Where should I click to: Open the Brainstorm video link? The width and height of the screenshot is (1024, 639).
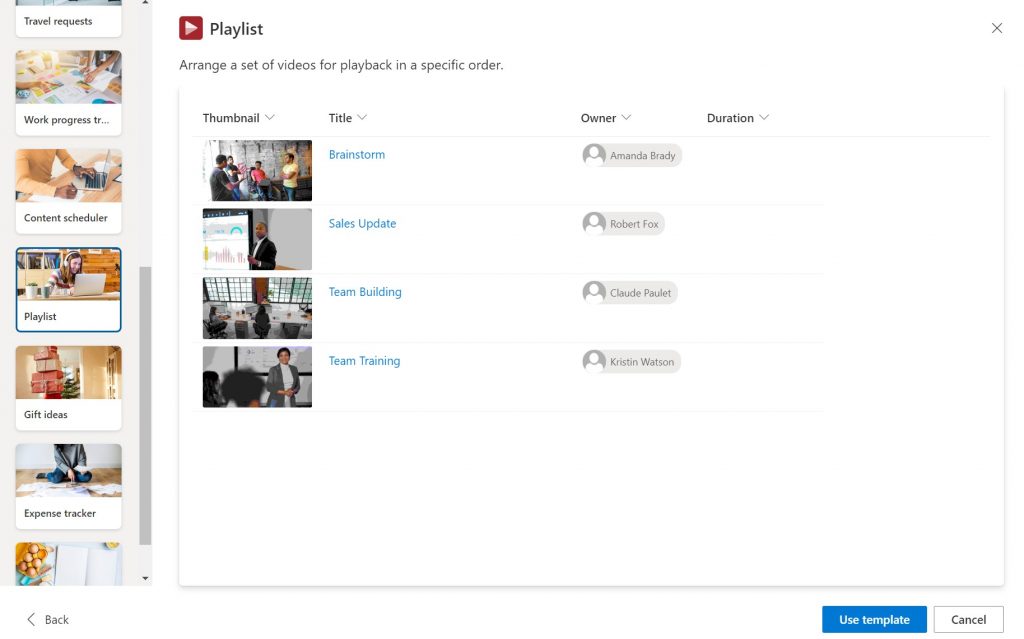click(356, 154)
